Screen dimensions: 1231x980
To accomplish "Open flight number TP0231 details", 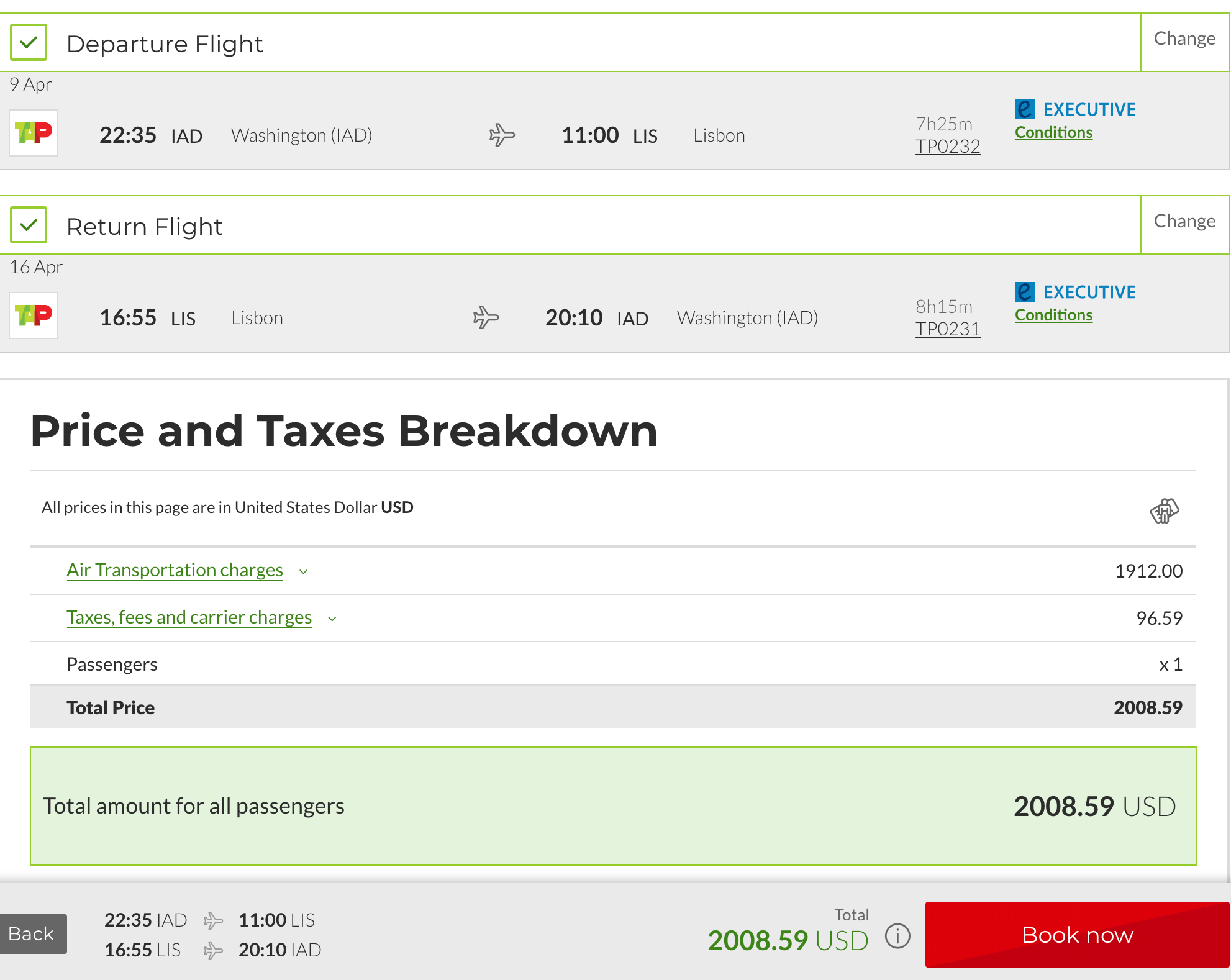I will point(947,329).
